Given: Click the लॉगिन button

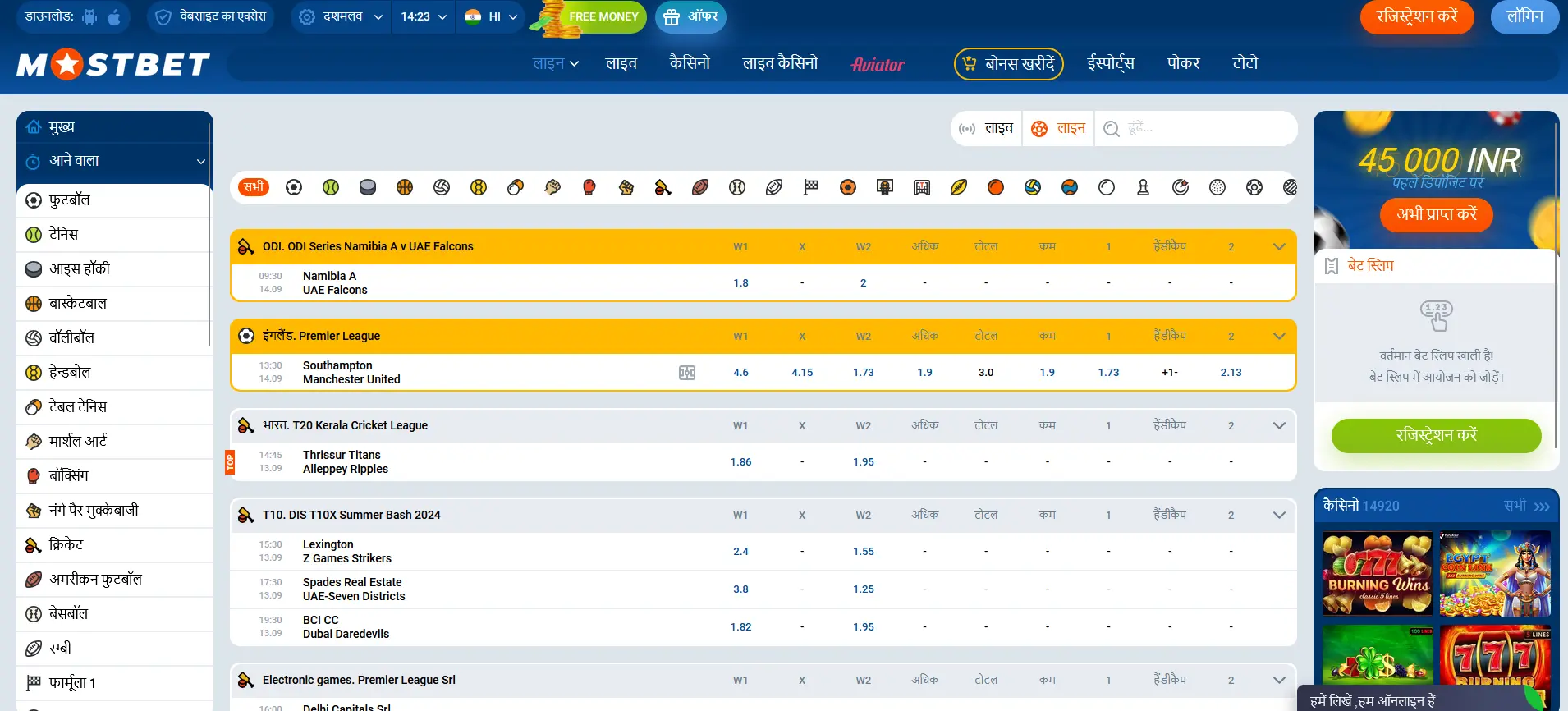Looking at the screenshot, I should (1524, 16).
